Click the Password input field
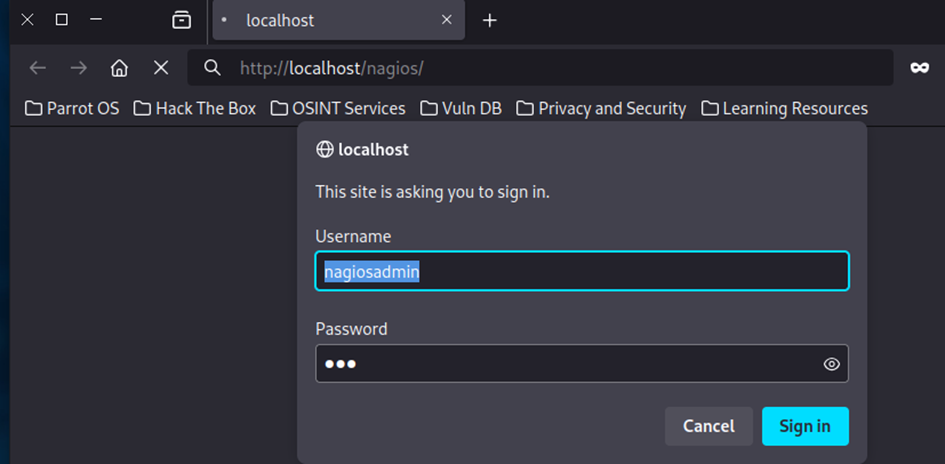This screenshot has width=945, height=464. (565, 364)
